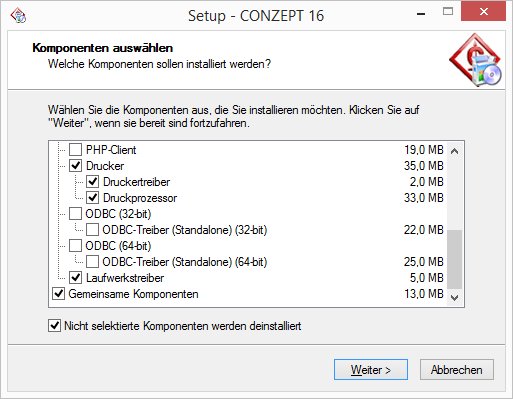This screenshot has width=513, height=399.
Task: Enable the ODBC (64-bit) checkbox
Action: (75, 246)
